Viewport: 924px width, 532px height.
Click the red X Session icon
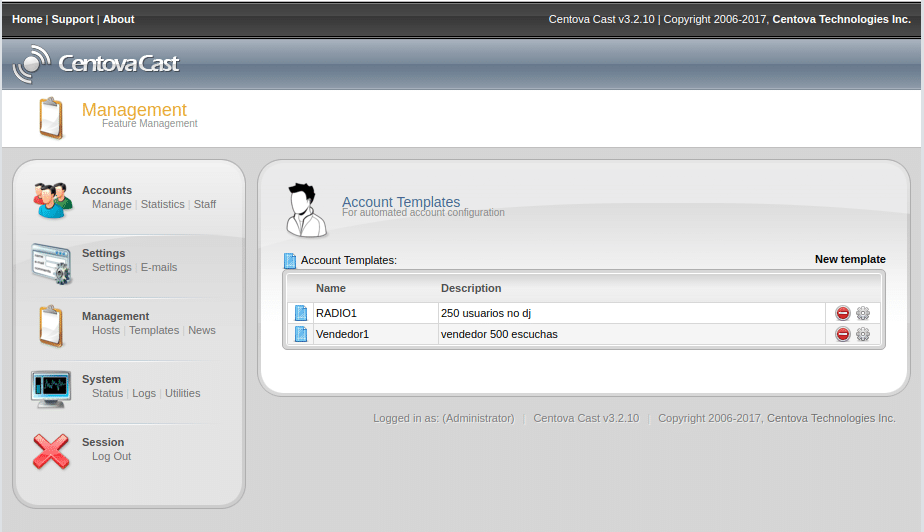pyautogui.click(x=51, y=452)
